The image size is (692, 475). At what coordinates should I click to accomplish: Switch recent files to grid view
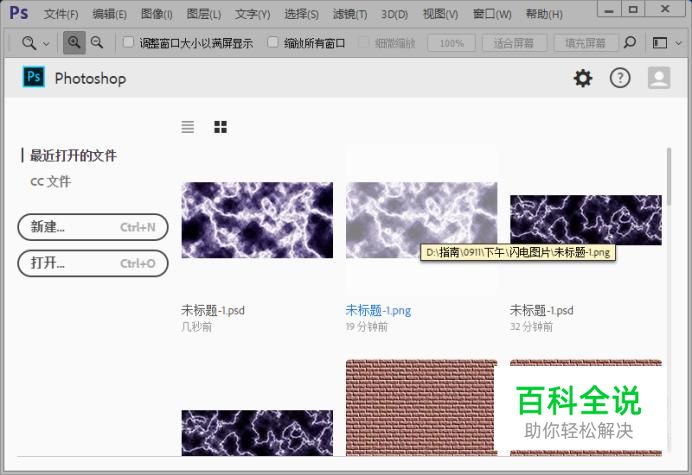(220, 127)
